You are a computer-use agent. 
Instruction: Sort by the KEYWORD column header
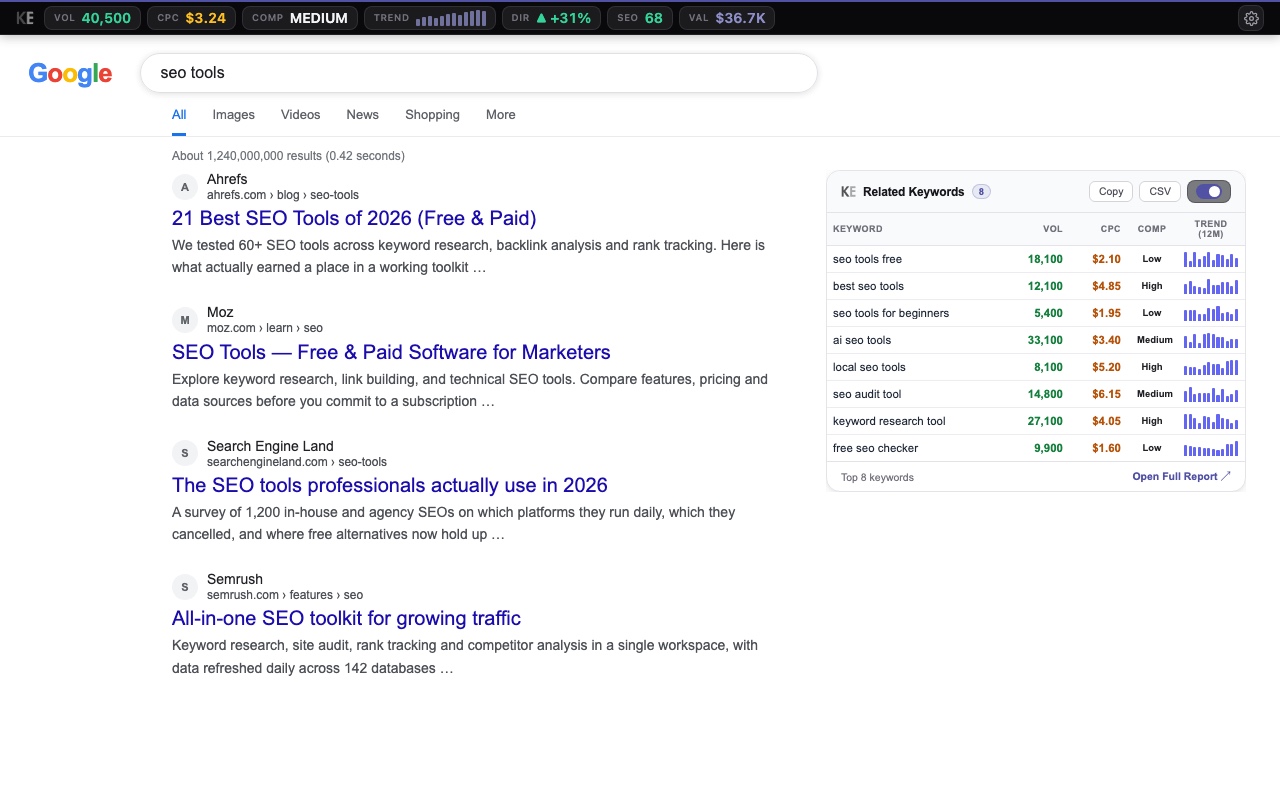tap(858, 229)
